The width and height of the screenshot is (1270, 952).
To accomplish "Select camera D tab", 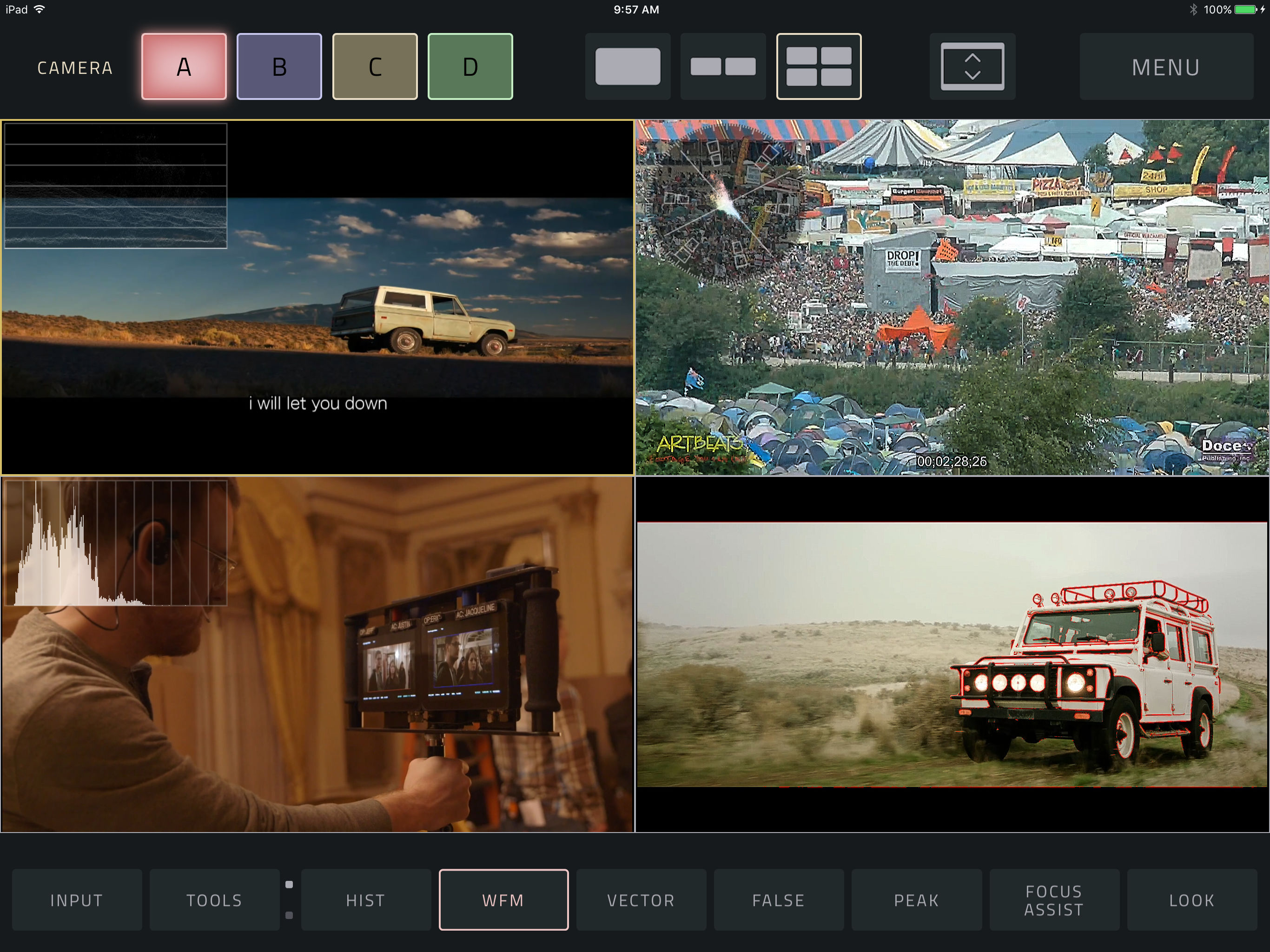I will pyautogui.click(x=470, y=66).
